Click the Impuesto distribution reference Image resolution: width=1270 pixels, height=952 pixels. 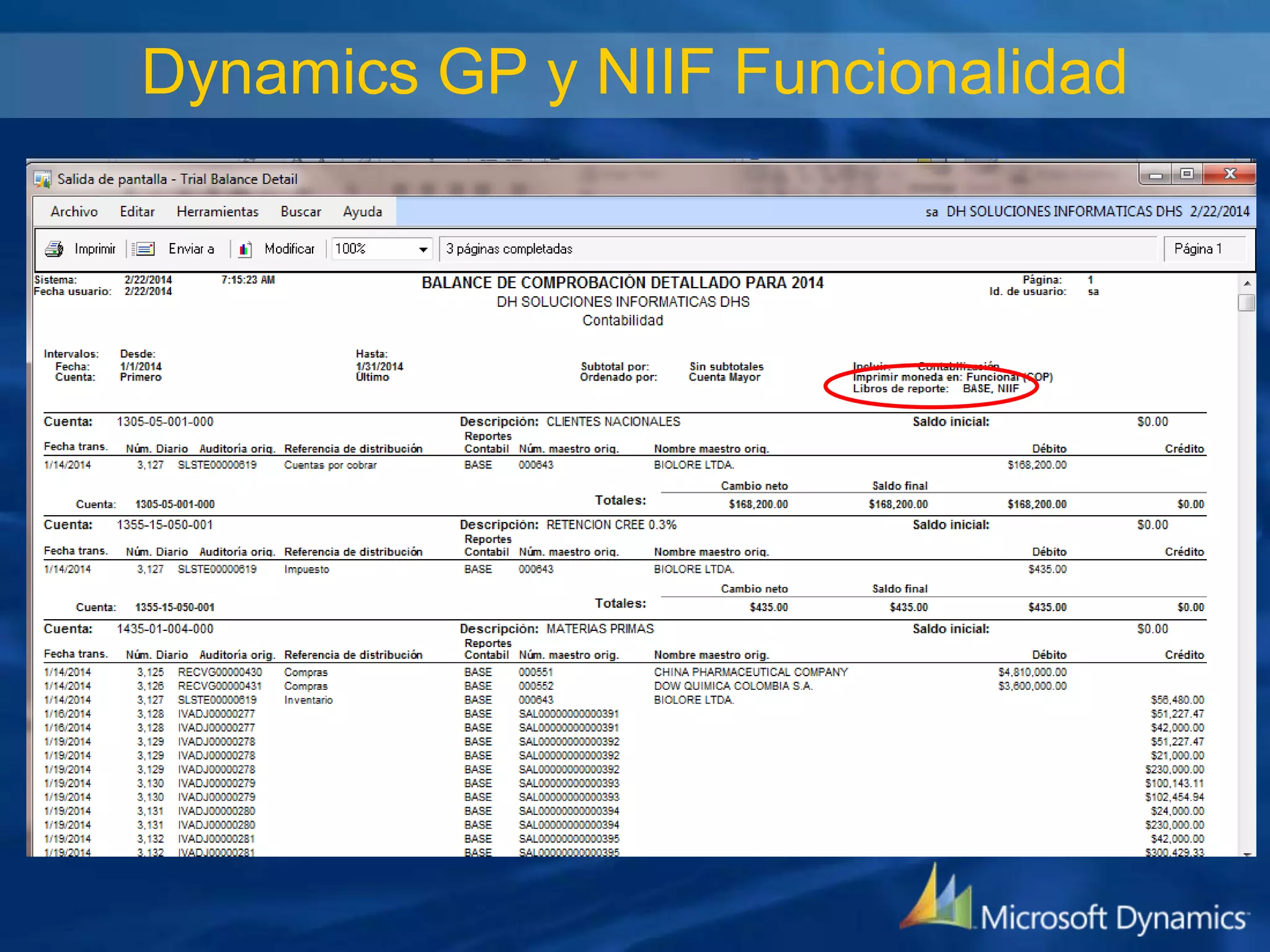307,569
